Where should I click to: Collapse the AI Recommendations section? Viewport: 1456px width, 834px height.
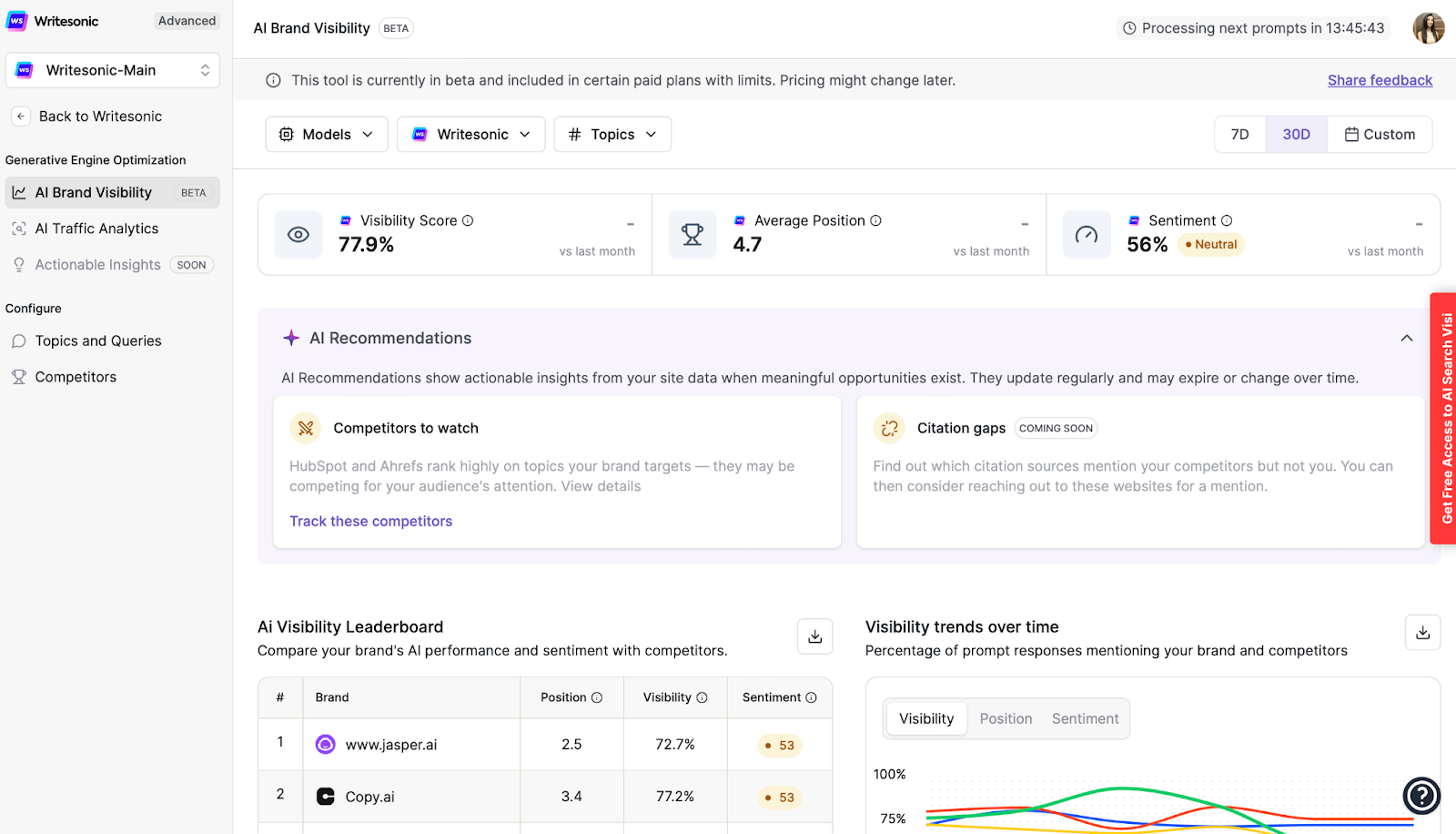point(1407,338)
